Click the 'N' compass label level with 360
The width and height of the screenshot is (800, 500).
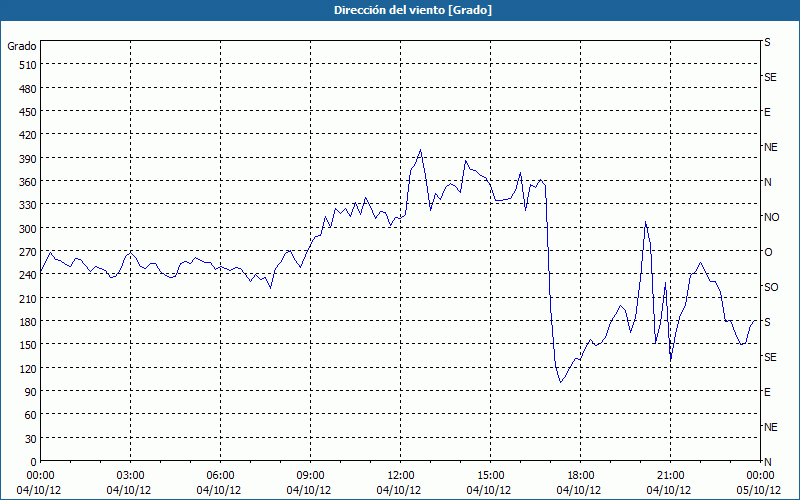pyautogui.click(x=767, y=182)
